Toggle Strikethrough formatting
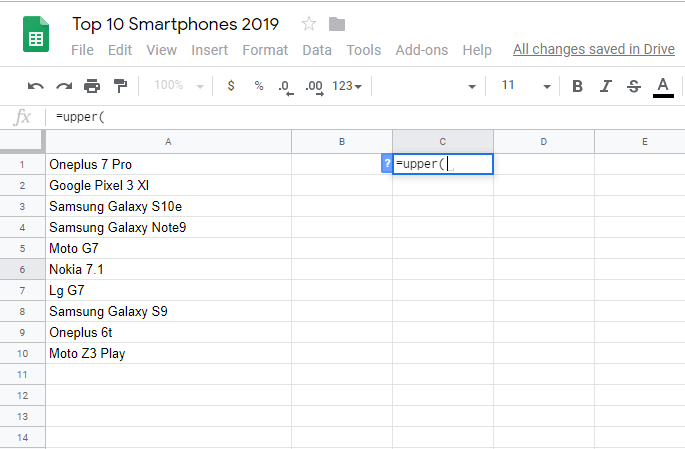685x449 pixels. click(x=634, y=86)
